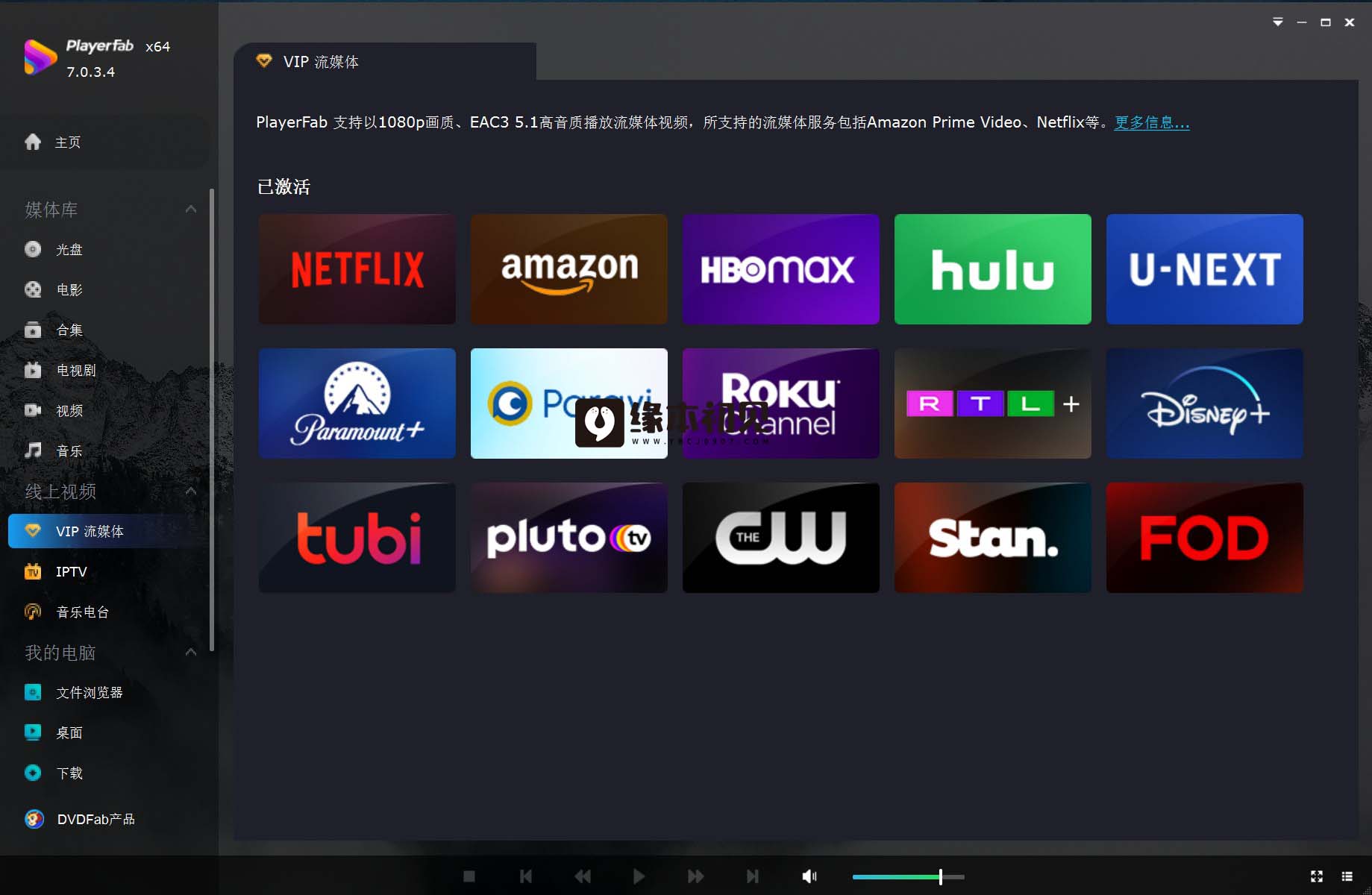Mute the volume speaker icon
Screen dimensions: 1372x895
click(x=809, y=876)
